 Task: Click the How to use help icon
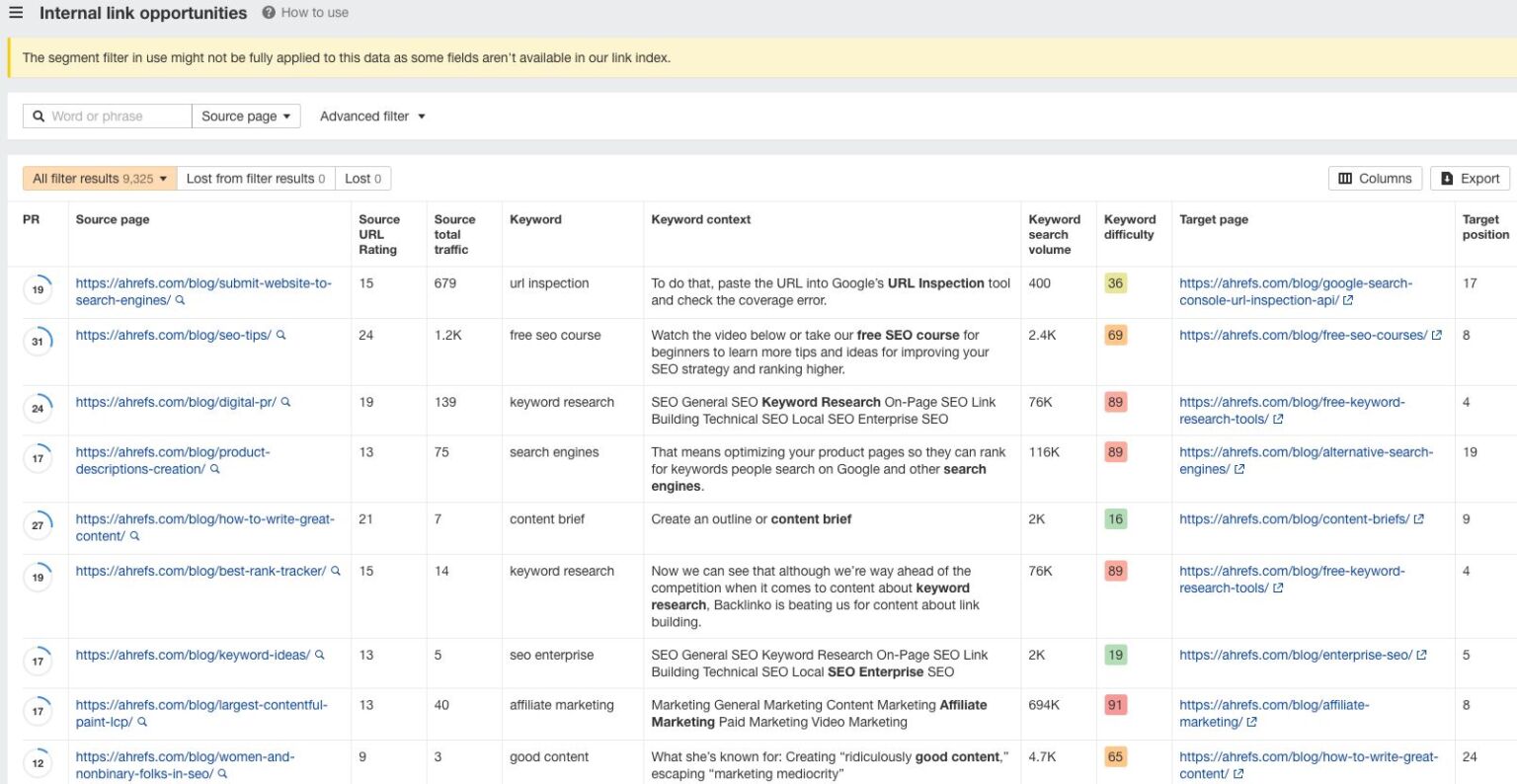coord(269,13)
